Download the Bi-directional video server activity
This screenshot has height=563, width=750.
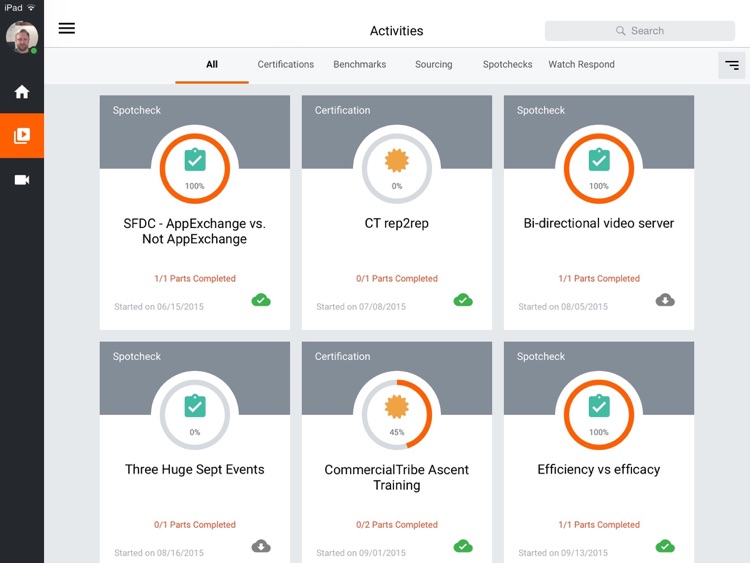(665, 300)
